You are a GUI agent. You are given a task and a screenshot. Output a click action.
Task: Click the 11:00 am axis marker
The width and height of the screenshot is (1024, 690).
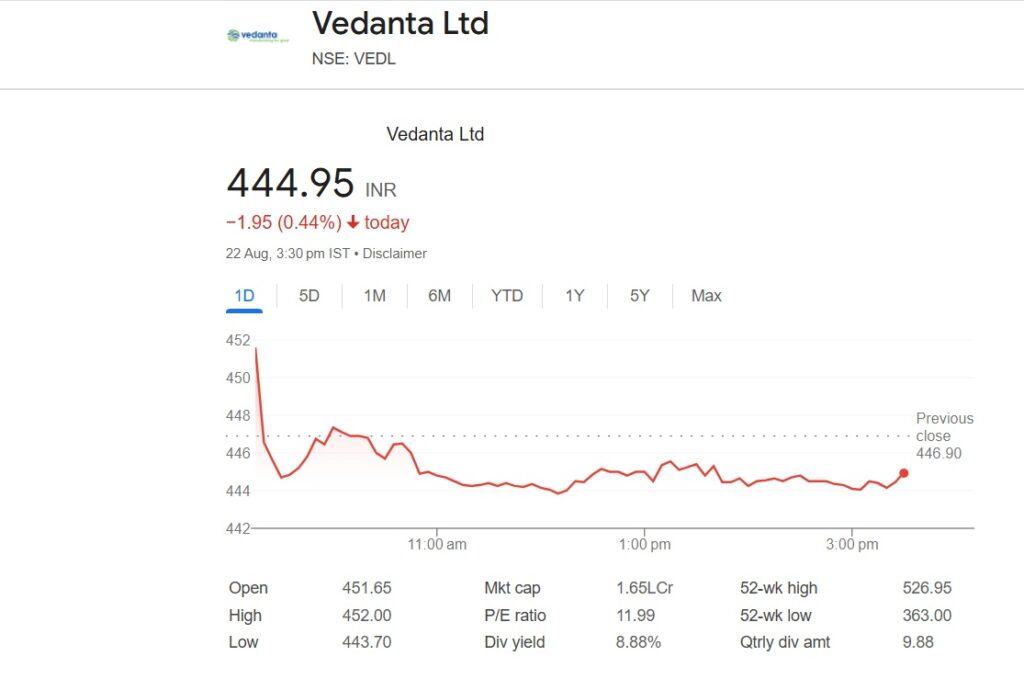(x=437, y=544)
